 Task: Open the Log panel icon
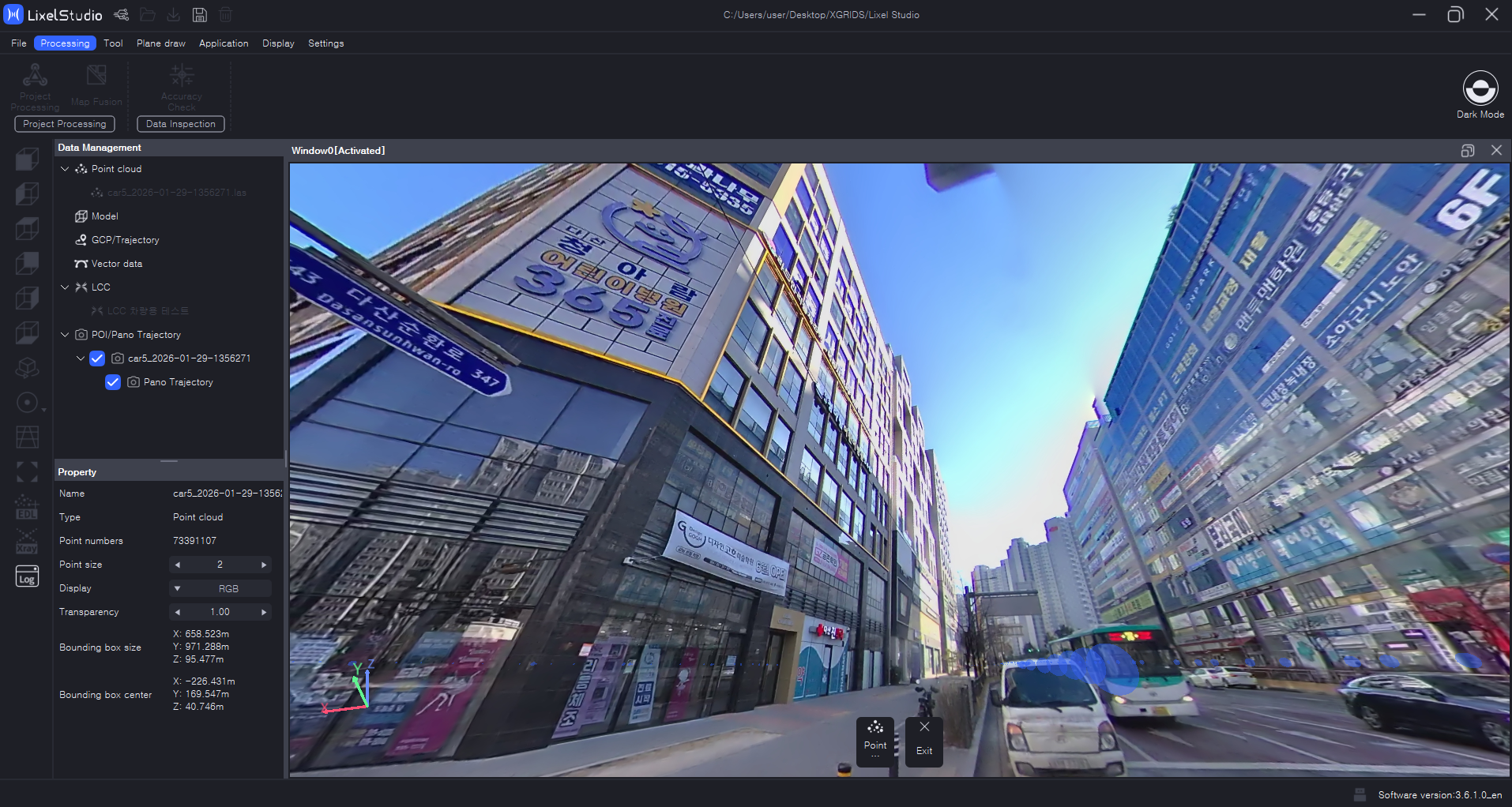28,577
